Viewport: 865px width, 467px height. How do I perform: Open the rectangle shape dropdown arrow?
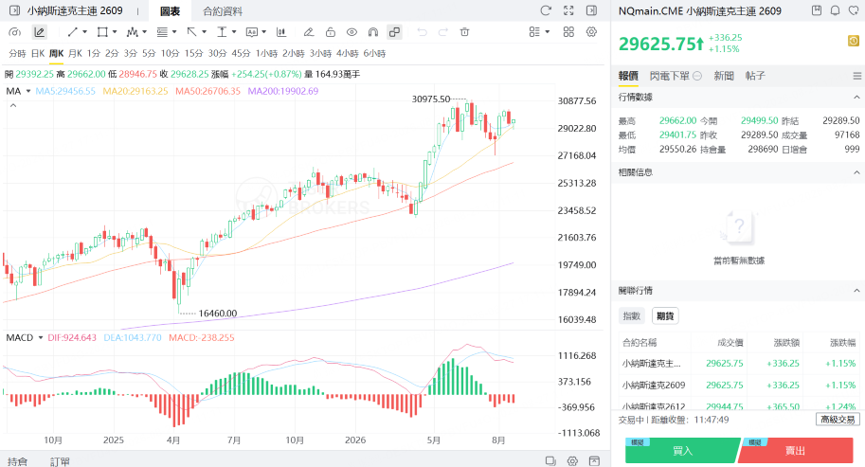115,32
